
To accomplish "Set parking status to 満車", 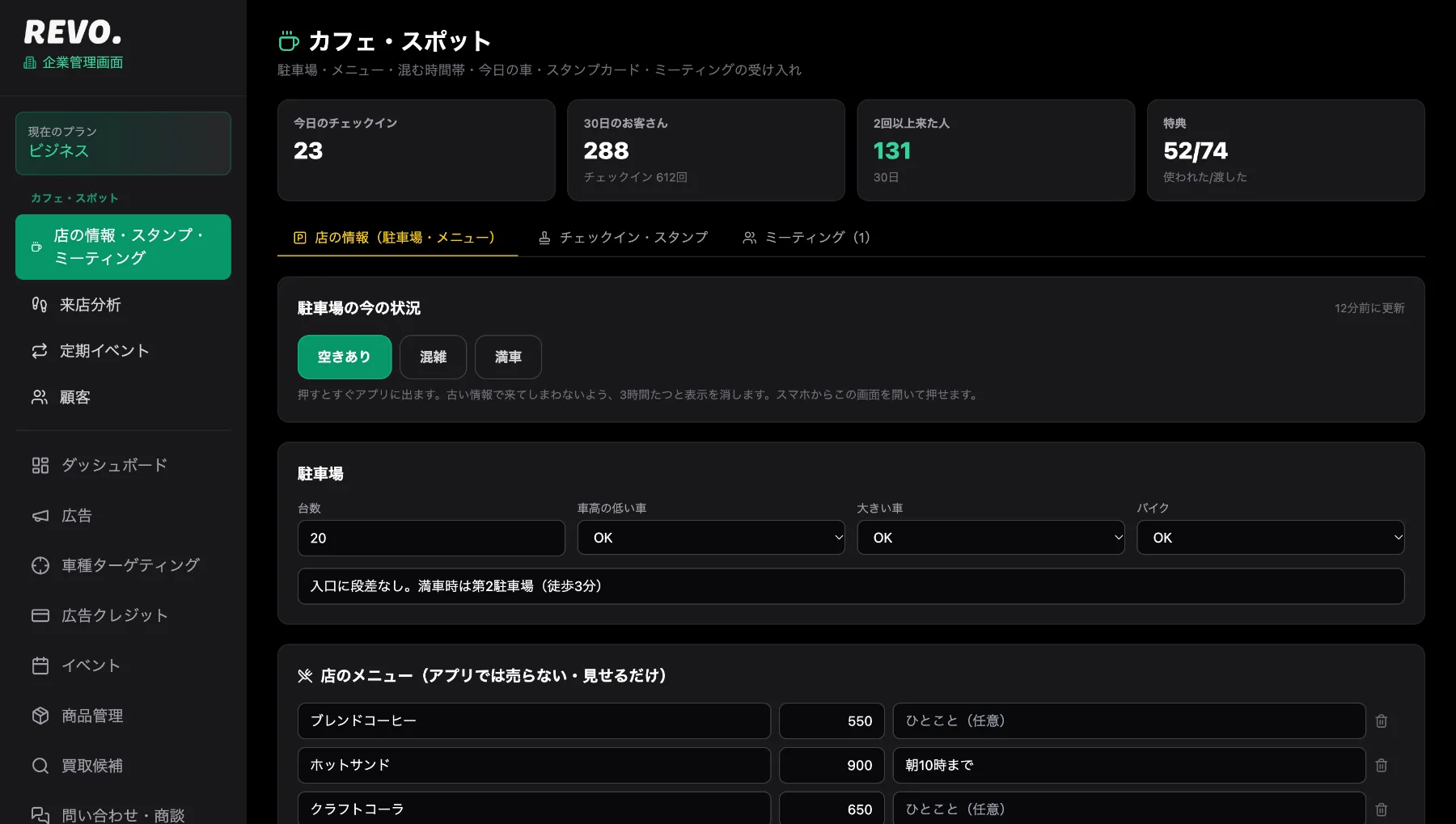I will coord(508,357).
